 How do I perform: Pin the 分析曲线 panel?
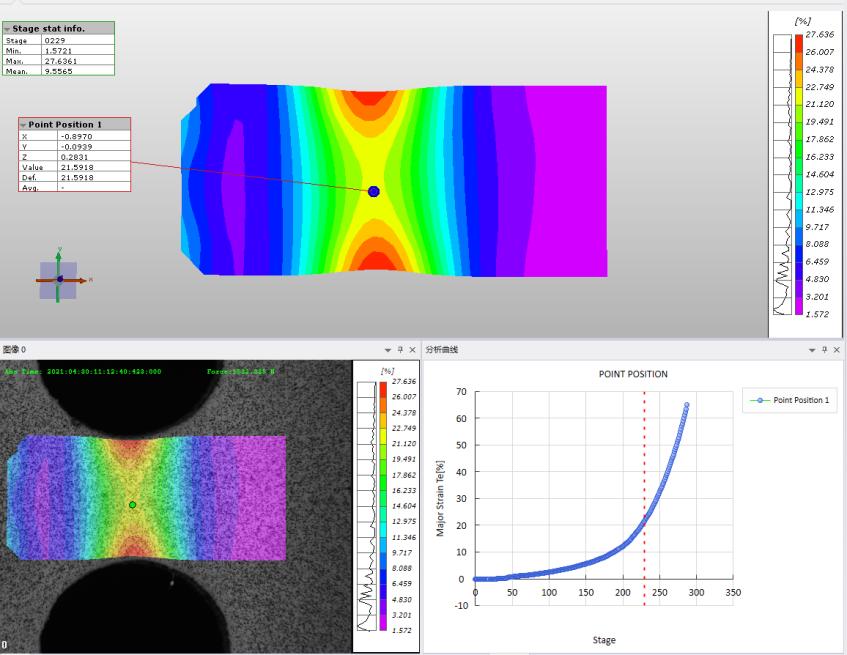[825, 350]
